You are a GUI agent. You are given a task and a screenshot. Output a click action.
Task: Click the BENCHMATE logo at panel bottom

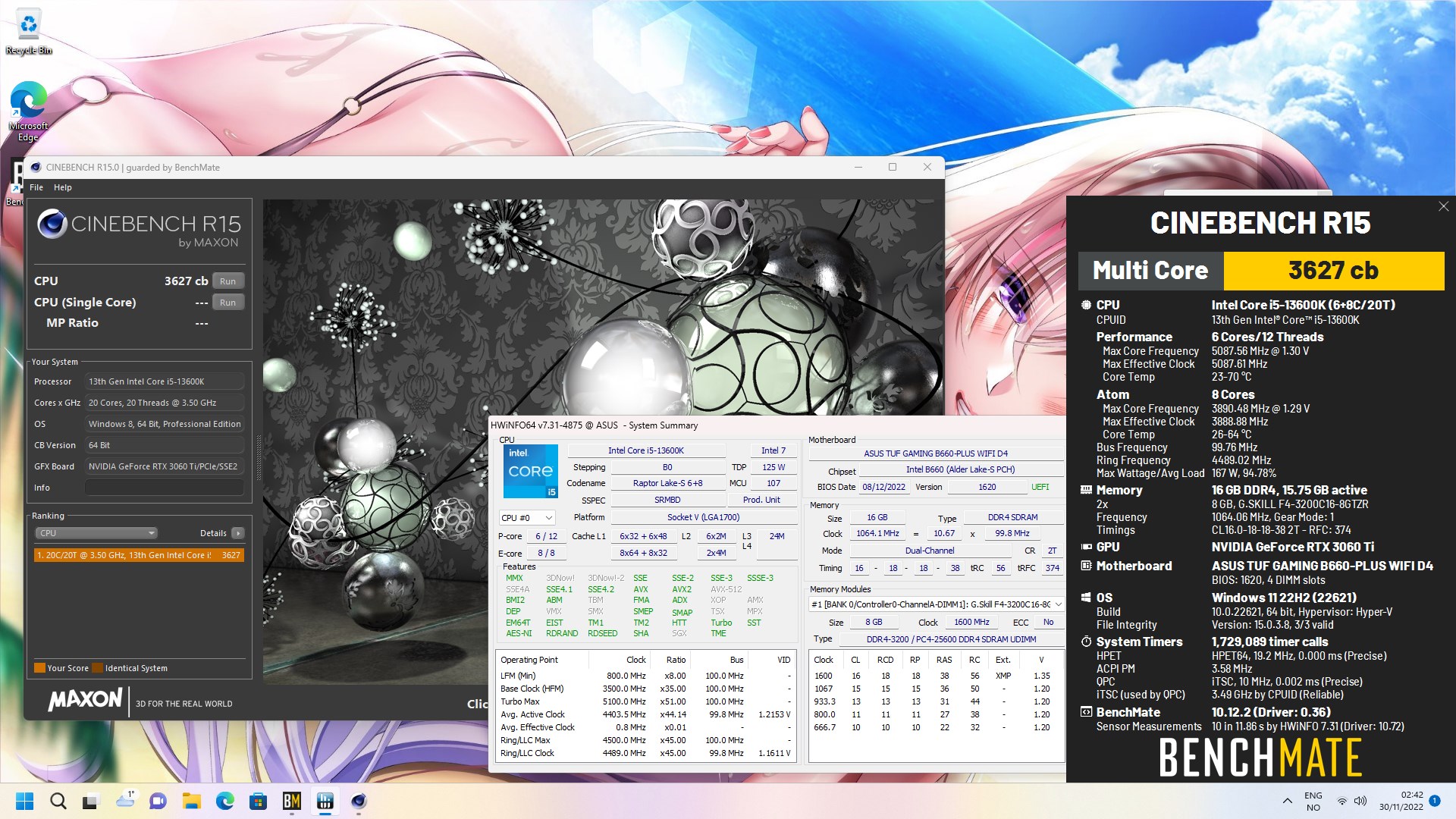[x=1260, y=757]
